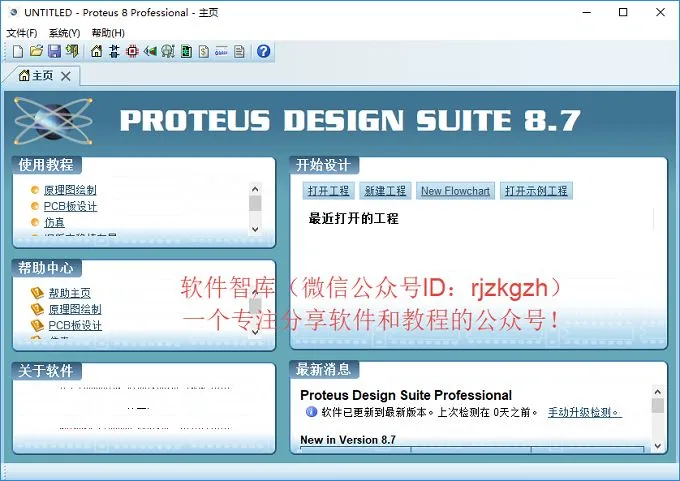Open the 仿真 tutorial link
The image size is (680, 481).
(54, 223)
